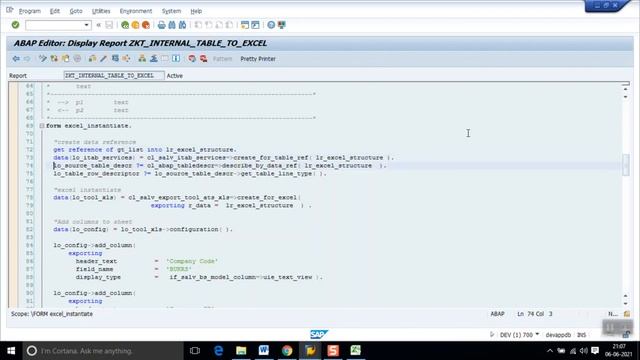
Task: Click the Pretty Printer button
Action: click(258, 59)
